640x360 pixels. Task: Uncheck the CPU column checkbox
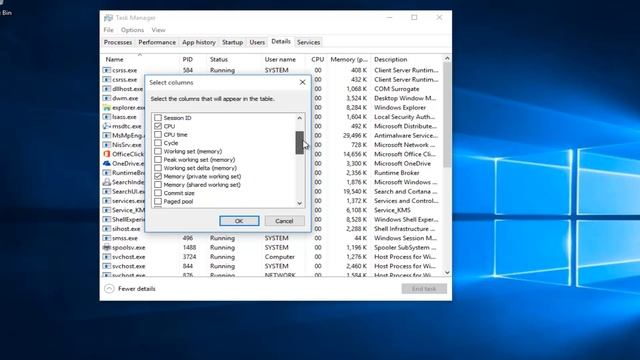(158, 126)
